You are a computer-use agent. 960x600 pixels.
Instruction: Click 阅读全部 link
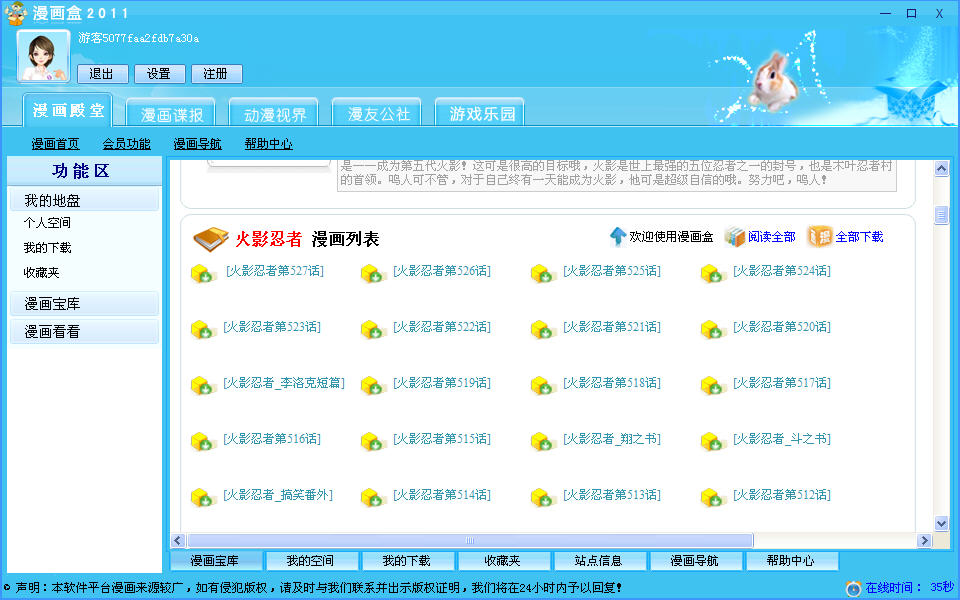[x=771, y=237]
